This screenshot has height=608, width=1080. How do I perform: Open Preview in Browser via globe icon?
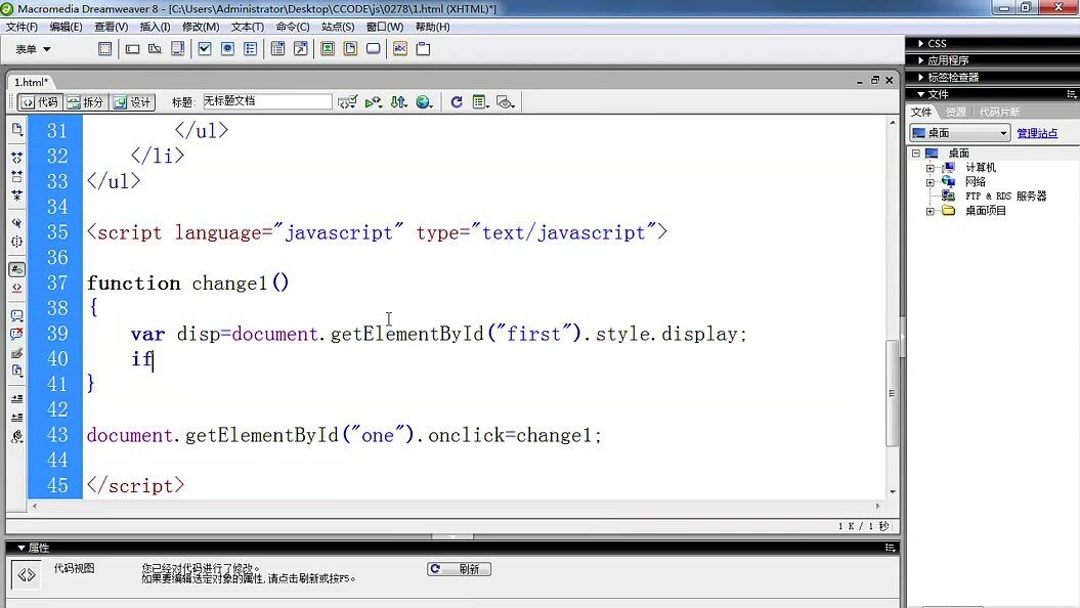423,101
